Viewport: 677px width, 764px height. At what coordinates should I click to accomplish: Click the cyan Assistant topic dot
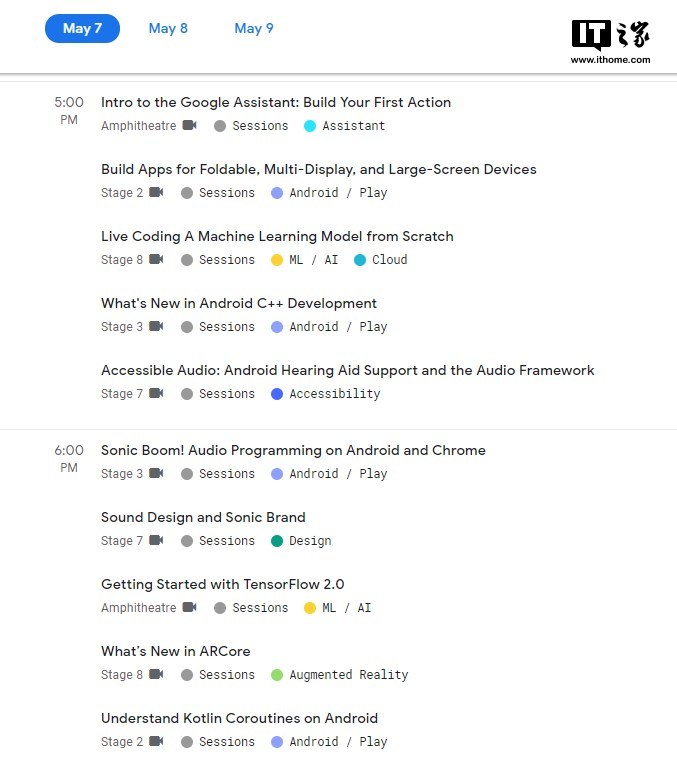tap(310, 126)
